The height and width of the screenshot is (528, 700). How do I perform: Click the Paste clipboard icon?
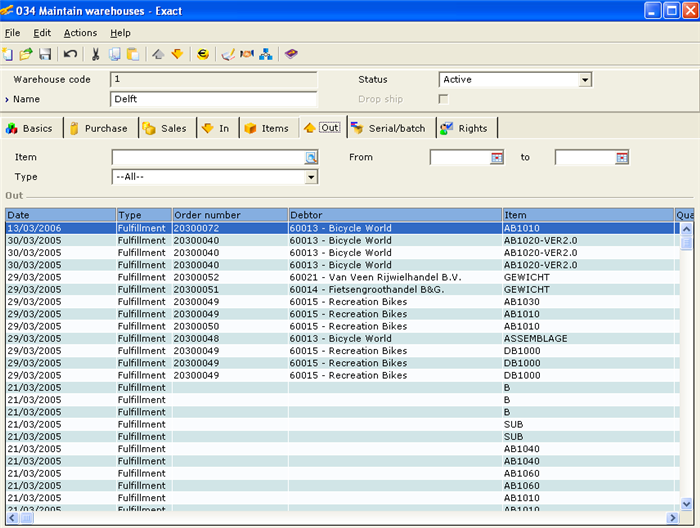pyautogui.click(x=133, y=54)
